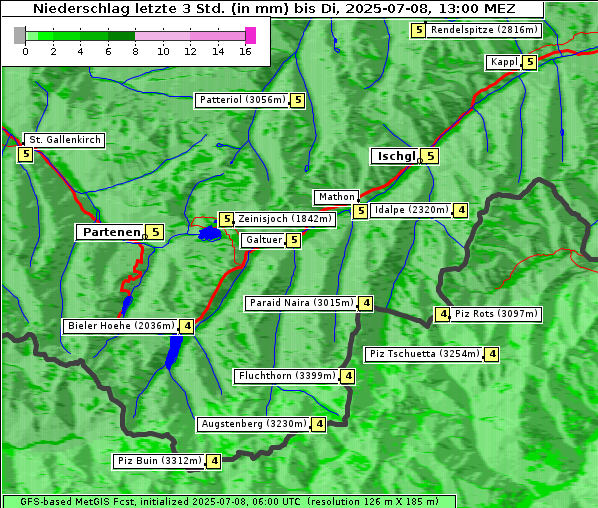Click precipitation value beside Piz Buin
The image size is (598, 508).
tap(214, 462)
